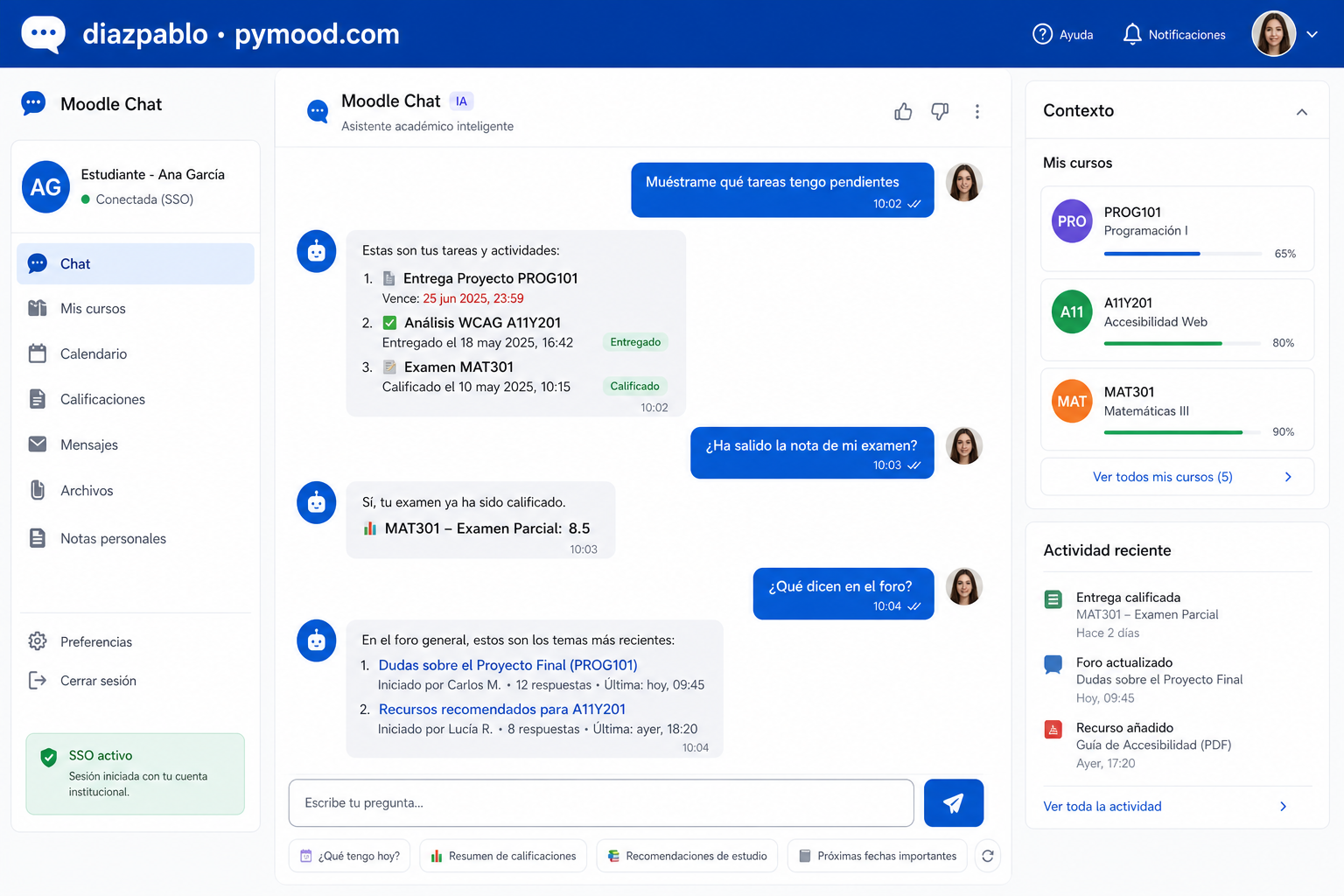Click the Examen MAT301 task entry
This screenshot has width=1344, height=896.
(458, 367)
